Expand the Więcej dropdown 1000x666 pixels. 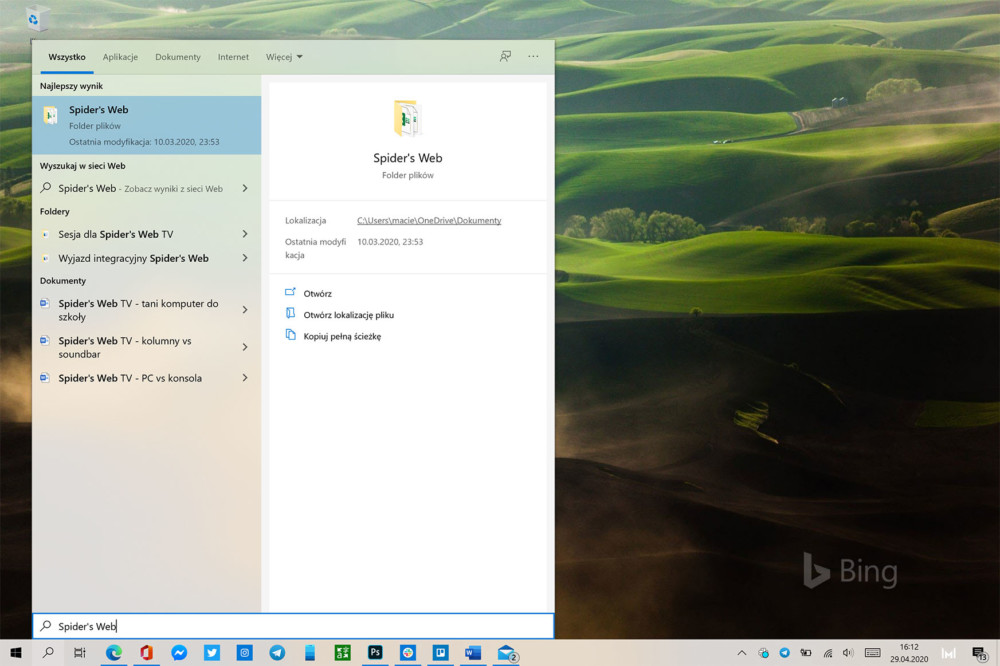pyautogui.click(x=284, y=57)
